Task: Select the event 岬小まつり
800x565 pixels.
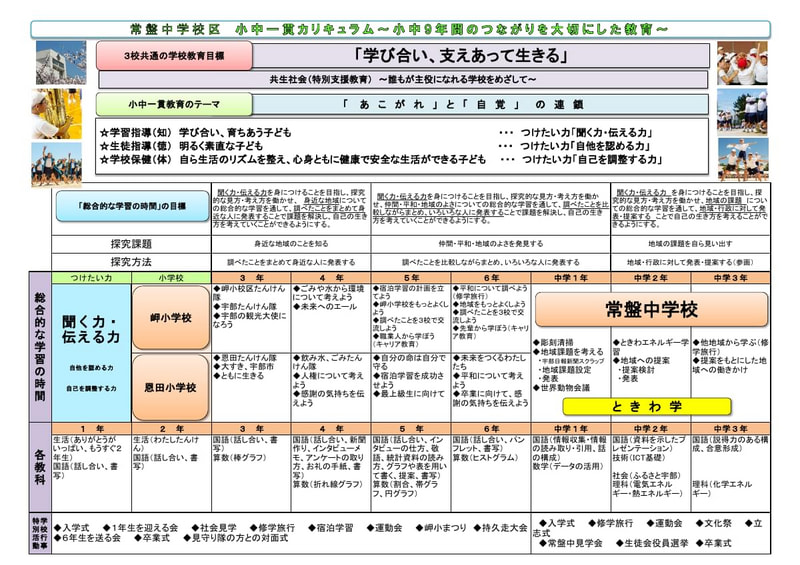Action: [x=440, y=528]
